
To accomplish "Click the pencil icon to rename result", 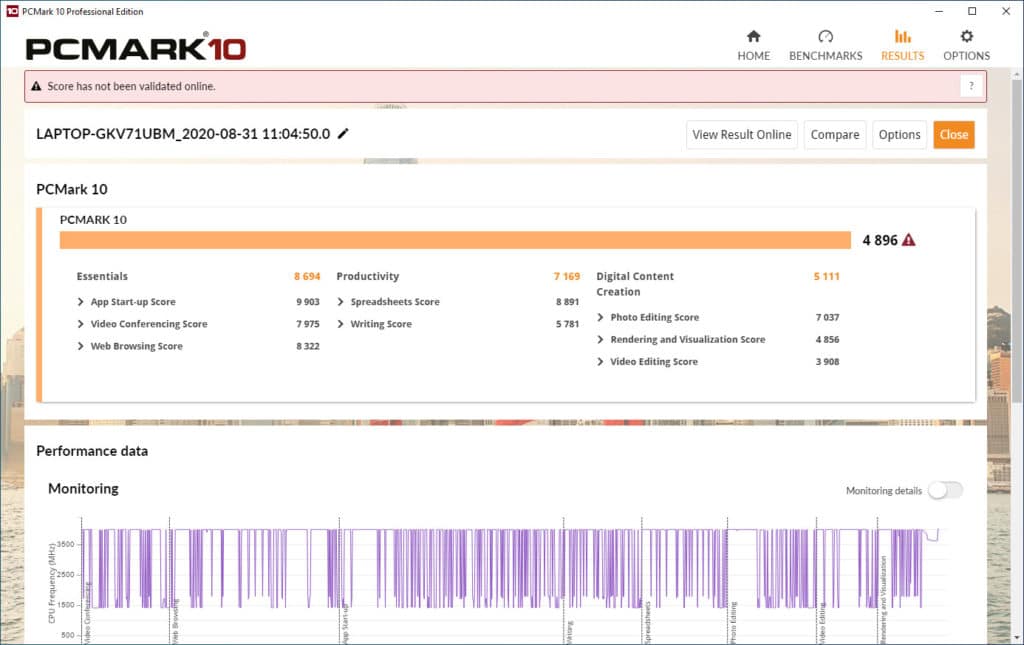I will [343, 134].
